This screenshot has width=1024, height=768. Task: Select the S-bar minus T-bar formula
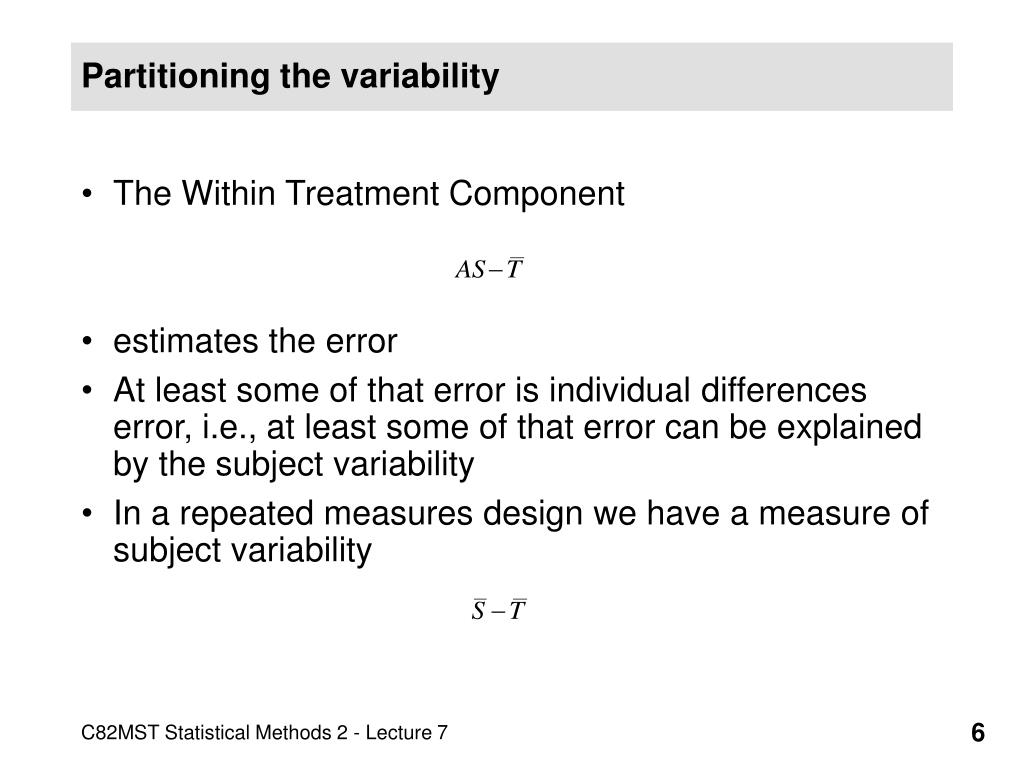coord(499,609)
